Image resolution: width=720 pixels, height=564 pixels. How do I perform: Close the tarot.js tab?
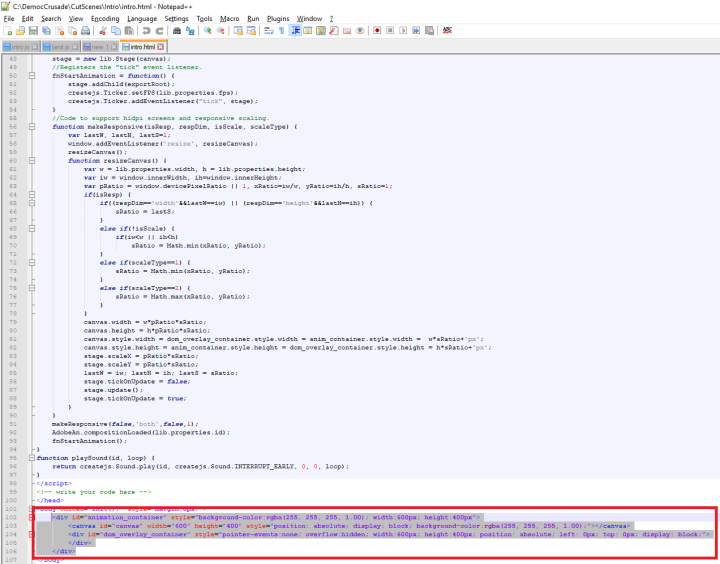coord(75,47)
